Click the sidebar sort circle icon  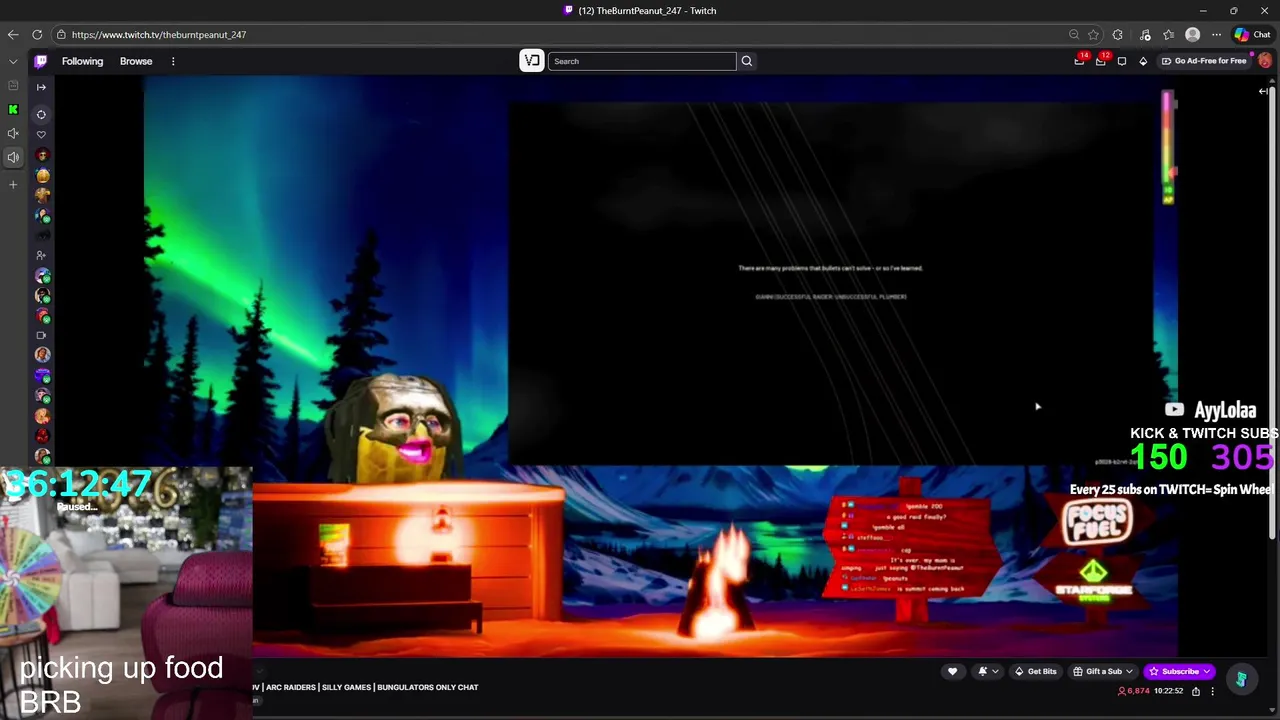coord(41,114)
